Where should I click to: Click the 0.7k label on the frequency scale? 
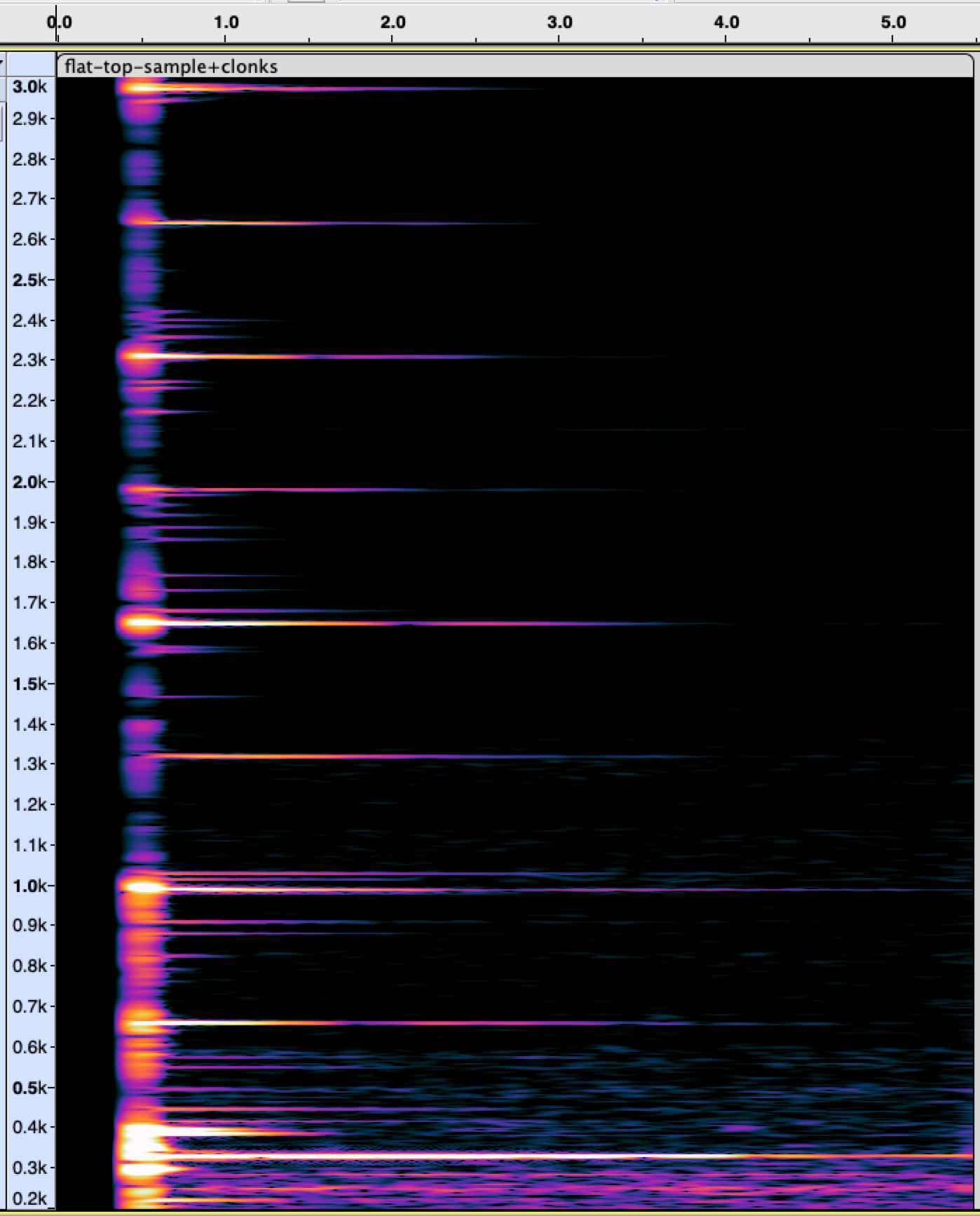[x=29, y=1006]
